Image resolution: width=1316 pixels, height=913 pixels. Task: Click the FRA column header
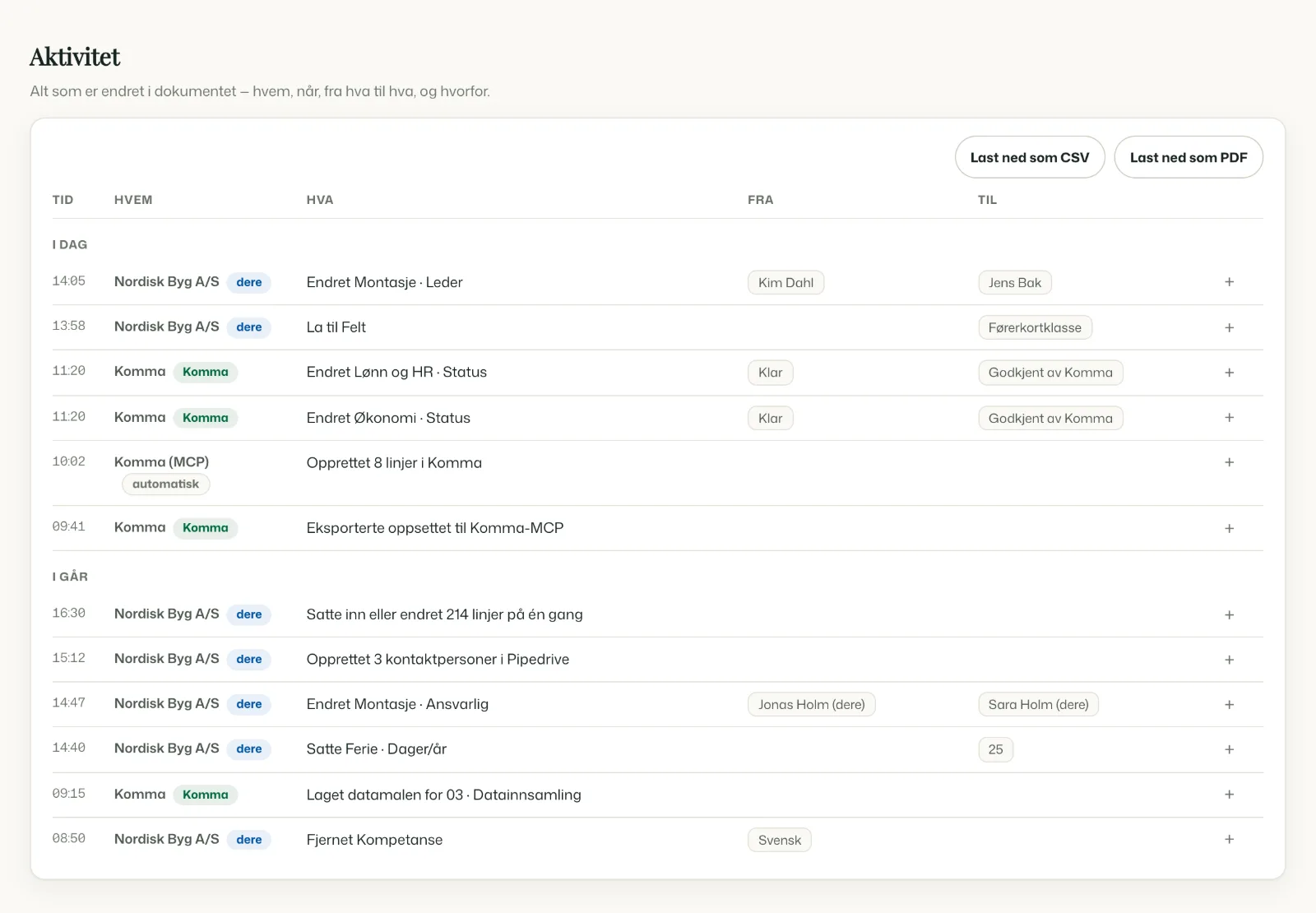(761, 200)
